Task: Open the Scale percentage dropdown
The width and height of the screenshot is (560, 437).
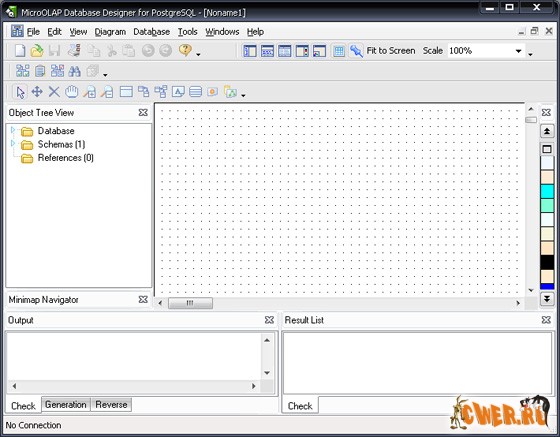Action: 518,51
